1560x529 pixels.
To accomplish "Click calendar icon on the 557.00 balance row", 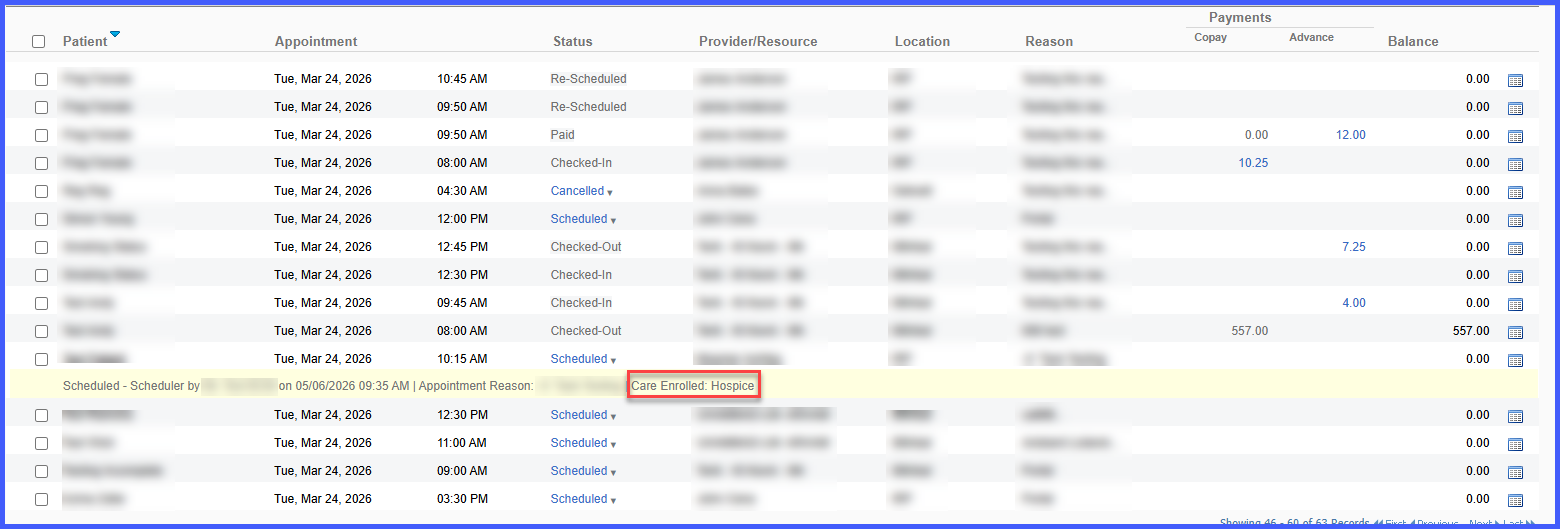I will (1515, 332).
